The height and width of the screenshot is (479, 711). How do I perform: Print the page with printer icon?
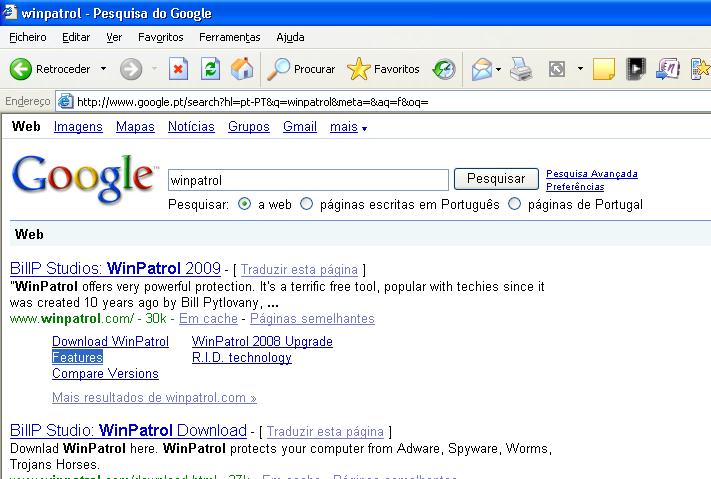tap(521, 69)
